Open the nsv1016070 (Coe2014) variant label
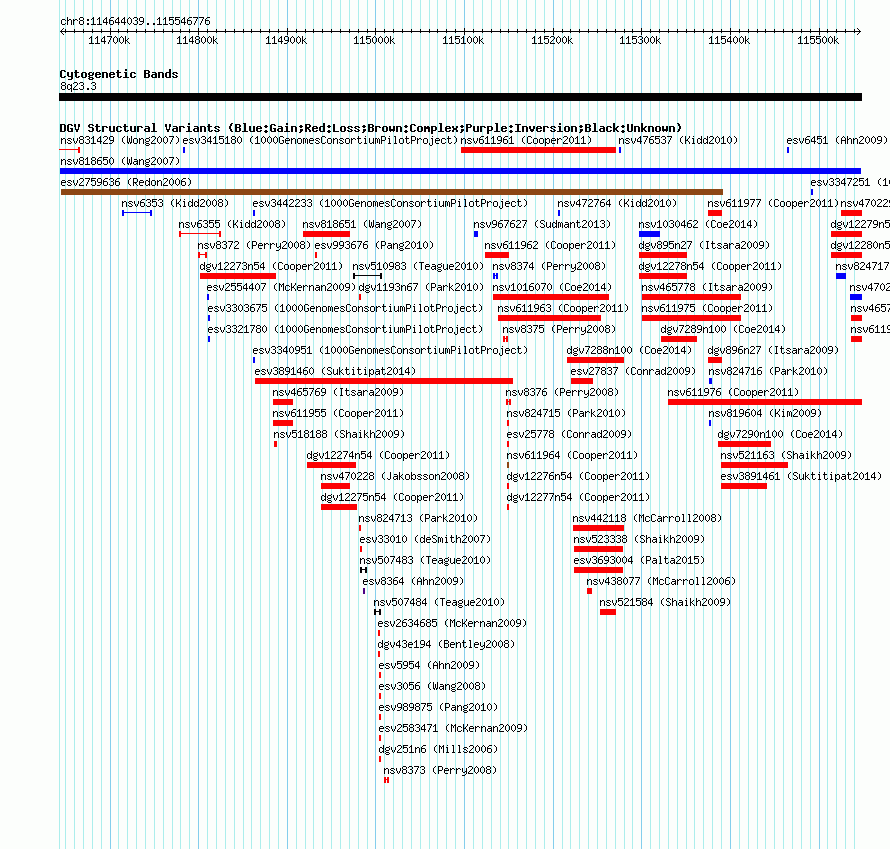This screenshot has width=890, height=849. (552, 287)
